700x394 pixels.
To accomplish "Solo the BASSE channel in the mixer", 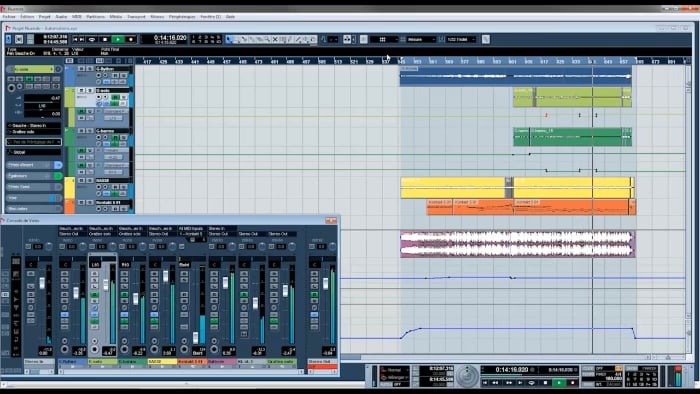I will 154,280.
